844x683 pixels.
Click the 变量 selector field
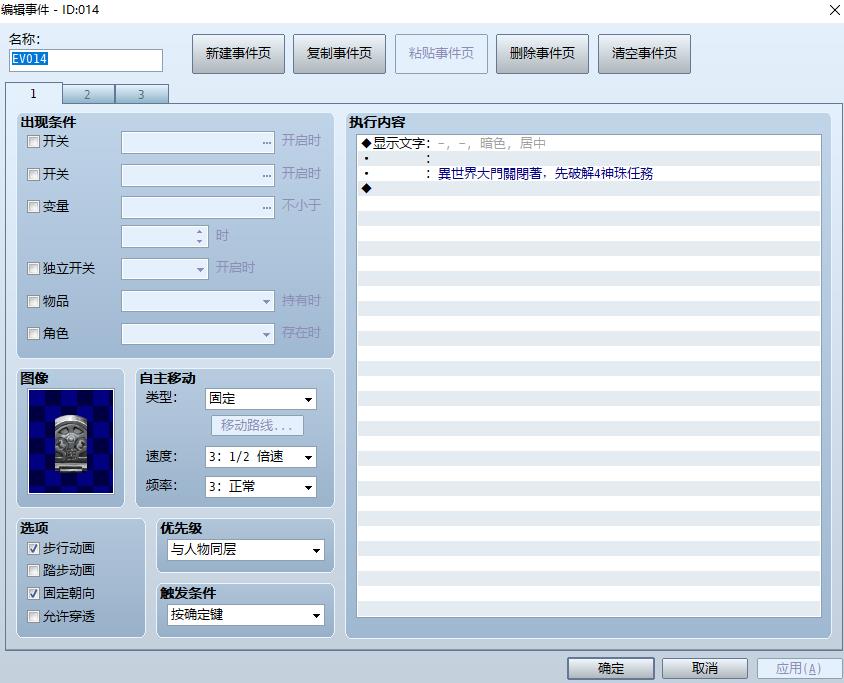coord(198,208)
